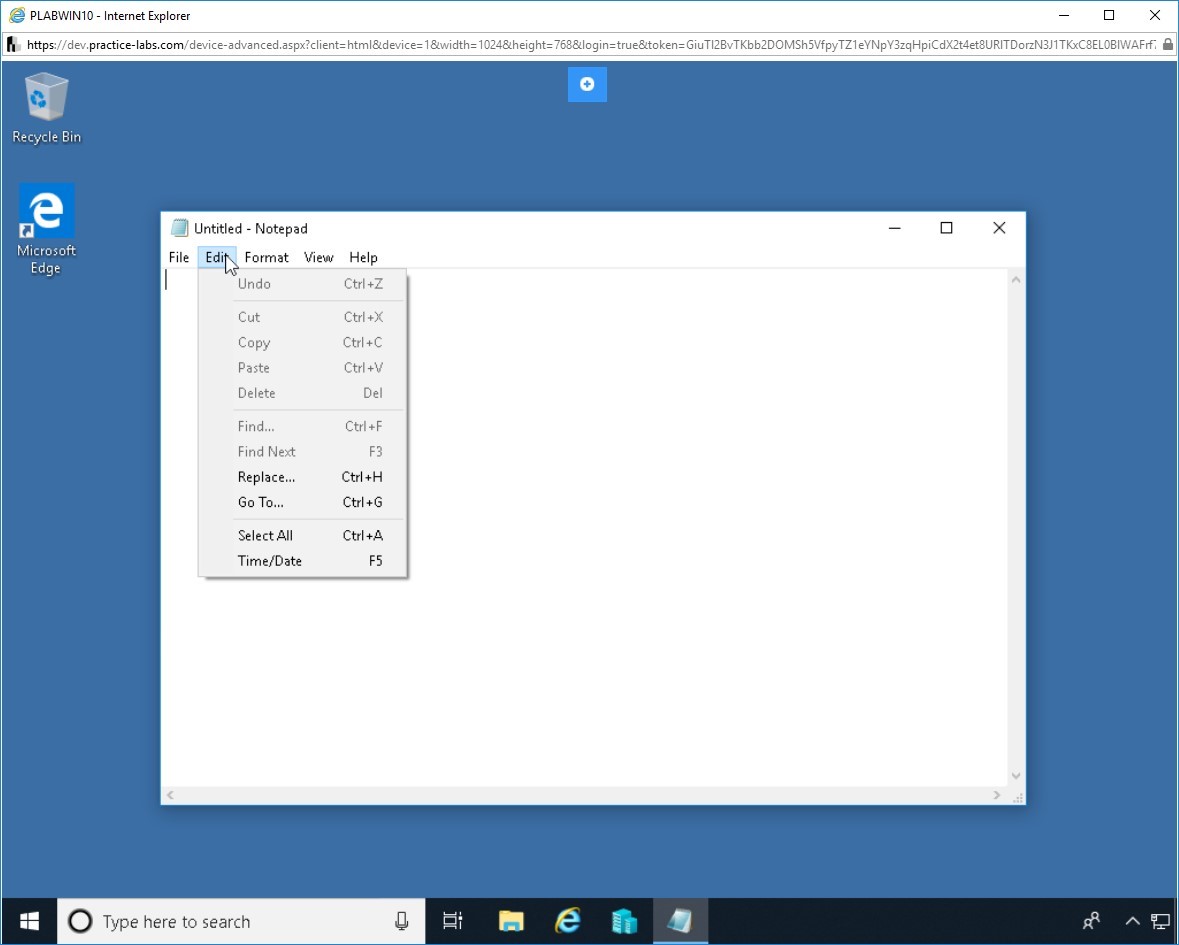Open the Windows Start menu

click(x=29, y=921)
